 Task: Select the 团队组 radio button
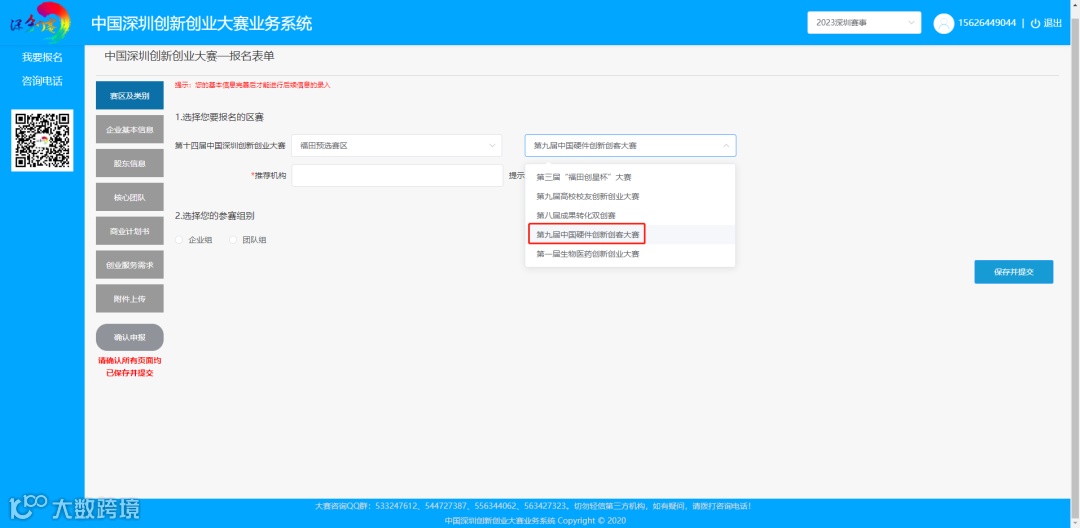pyautogui.click(x=233, y=240)
